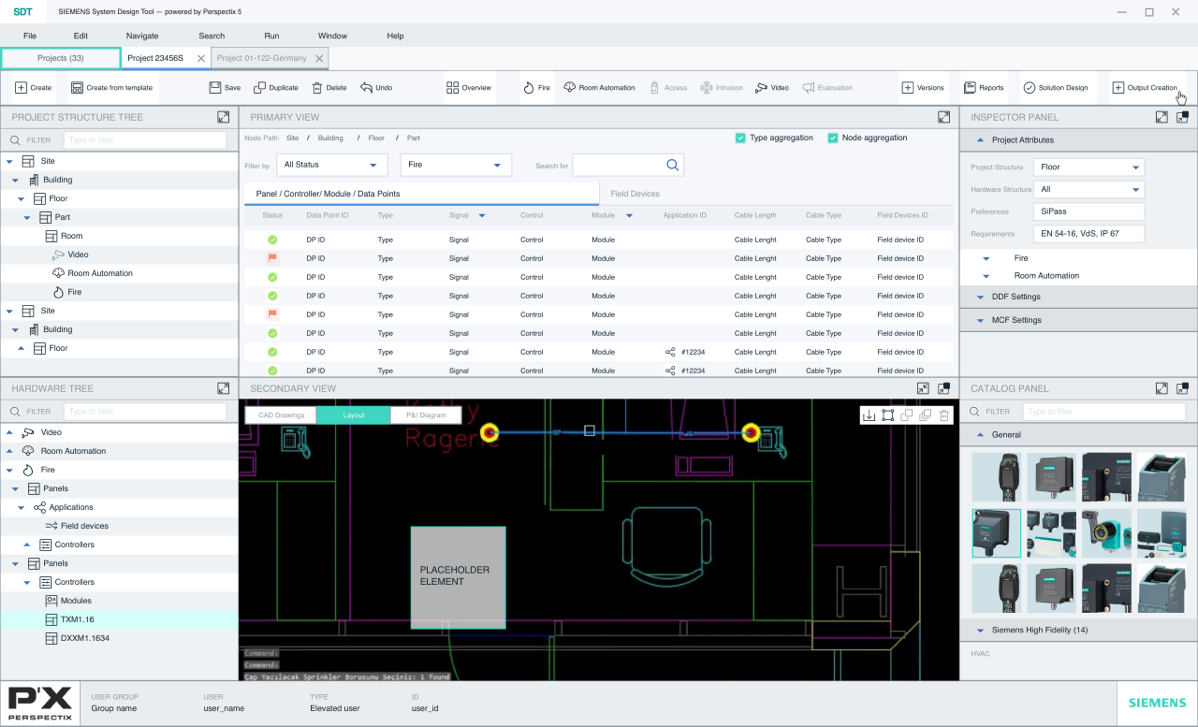The height and width of the screenshot is (727, 1198).
Task: Click the Overview toolbar icon
Action: (x=468, y=87)
